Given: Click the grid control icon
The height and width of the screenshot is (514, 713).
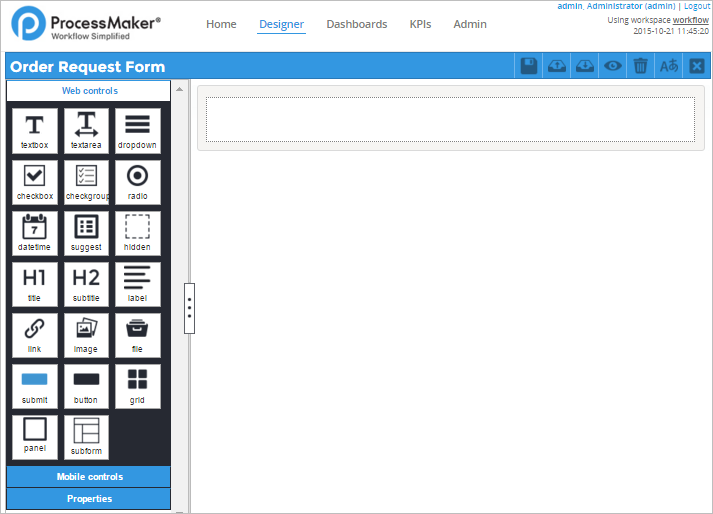Looking at the screenshot, I should 137,385.
